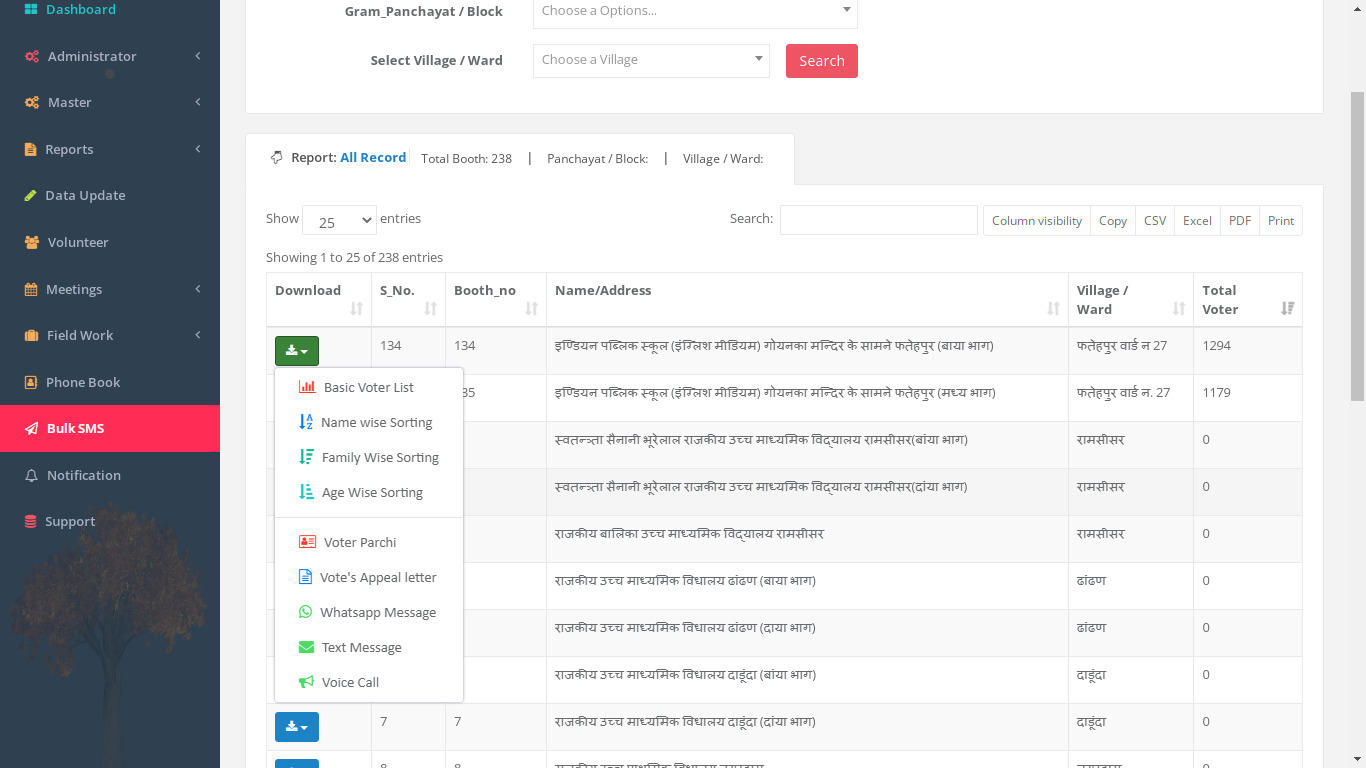Click the Bulk SMS paper plane icon
This screenshot has width=1366, height=768.
tap(31, 429)
